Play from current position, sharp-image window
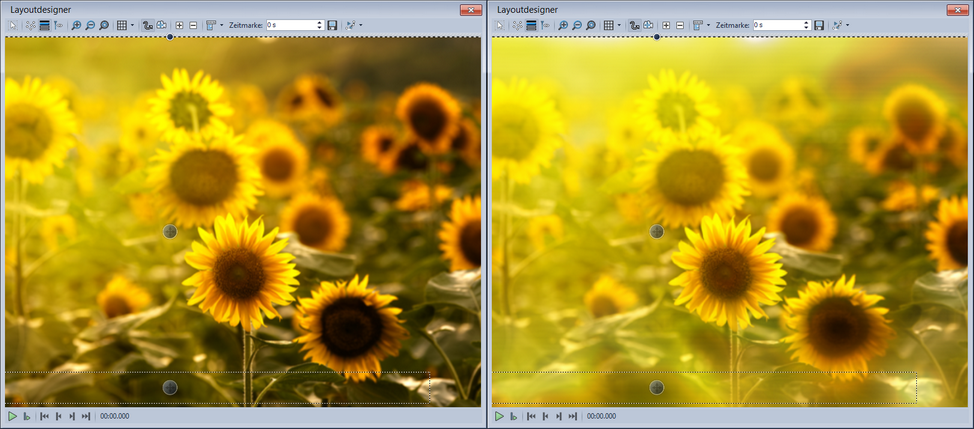Viewport: 974px width, 429px height. click(26, 416)
